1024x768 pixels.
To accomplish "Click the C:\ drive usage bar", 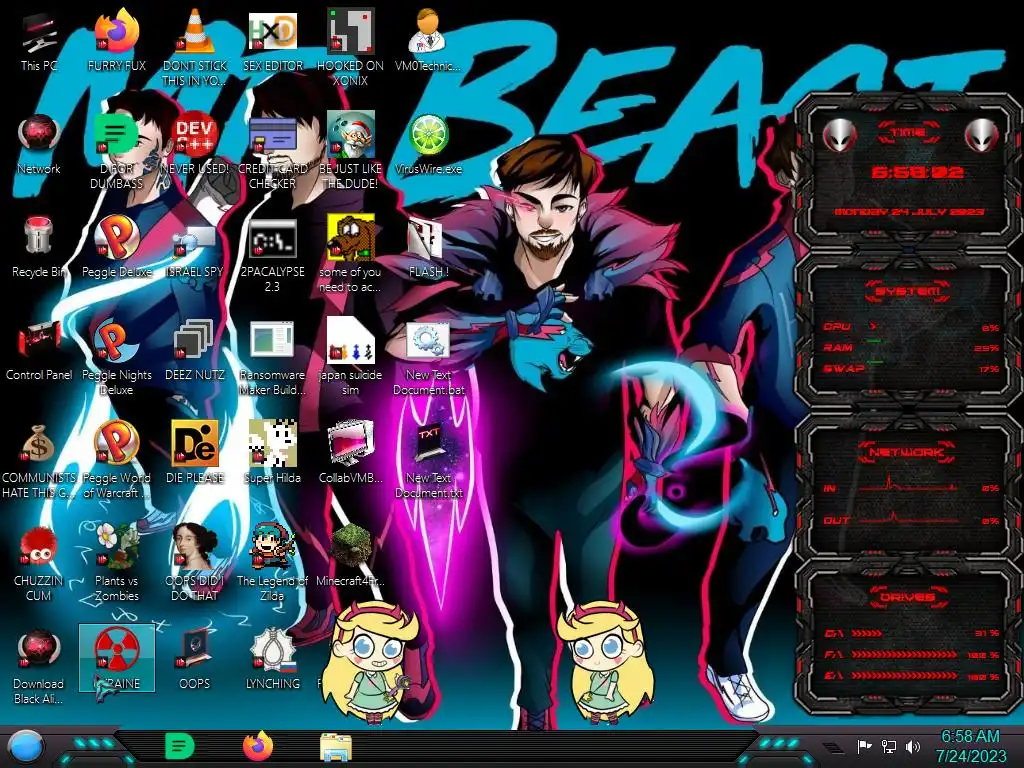I will click(x=911, y=633).
